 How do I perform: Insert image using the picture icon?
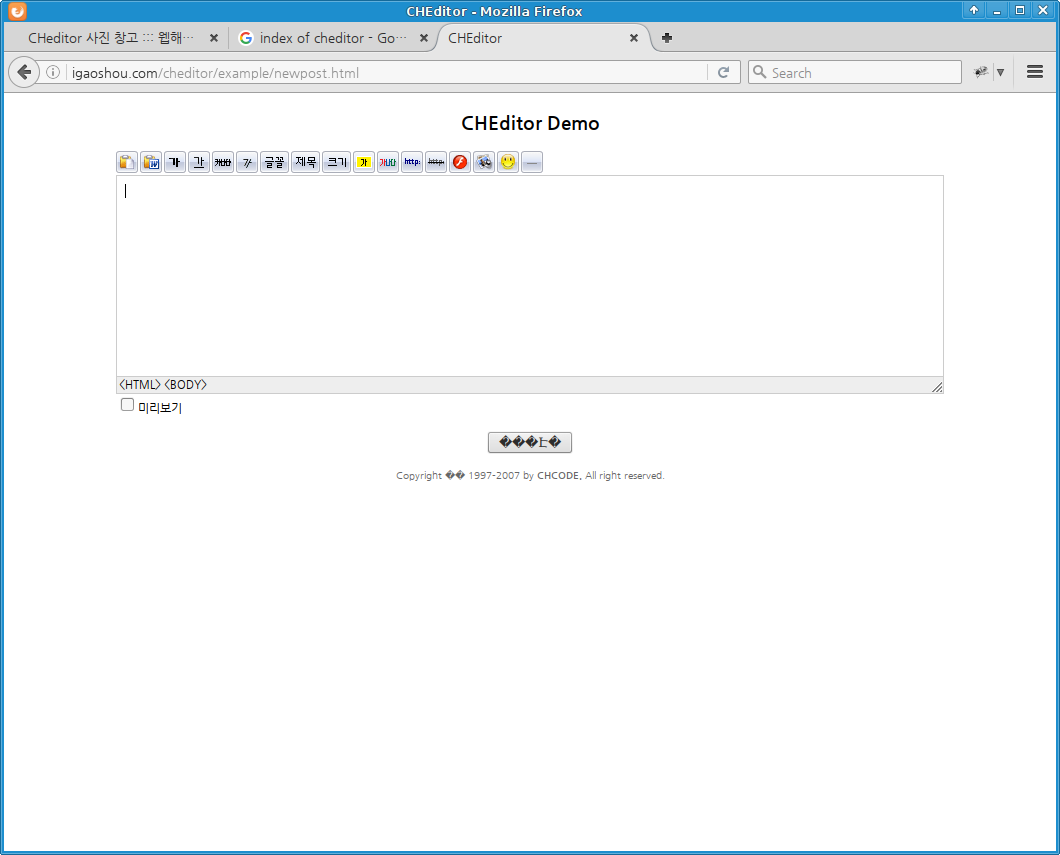click(484, 162)
